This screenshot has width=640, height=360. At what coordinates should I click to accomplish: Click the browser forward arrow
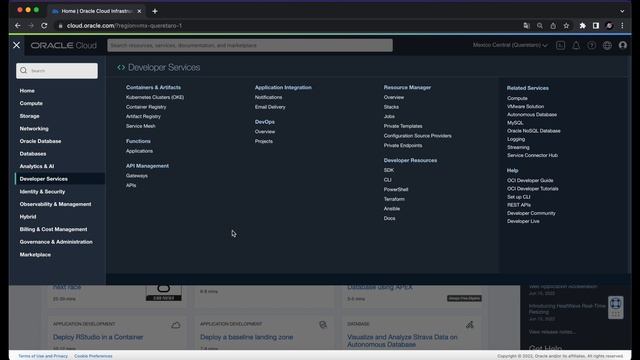click(31, 25)
